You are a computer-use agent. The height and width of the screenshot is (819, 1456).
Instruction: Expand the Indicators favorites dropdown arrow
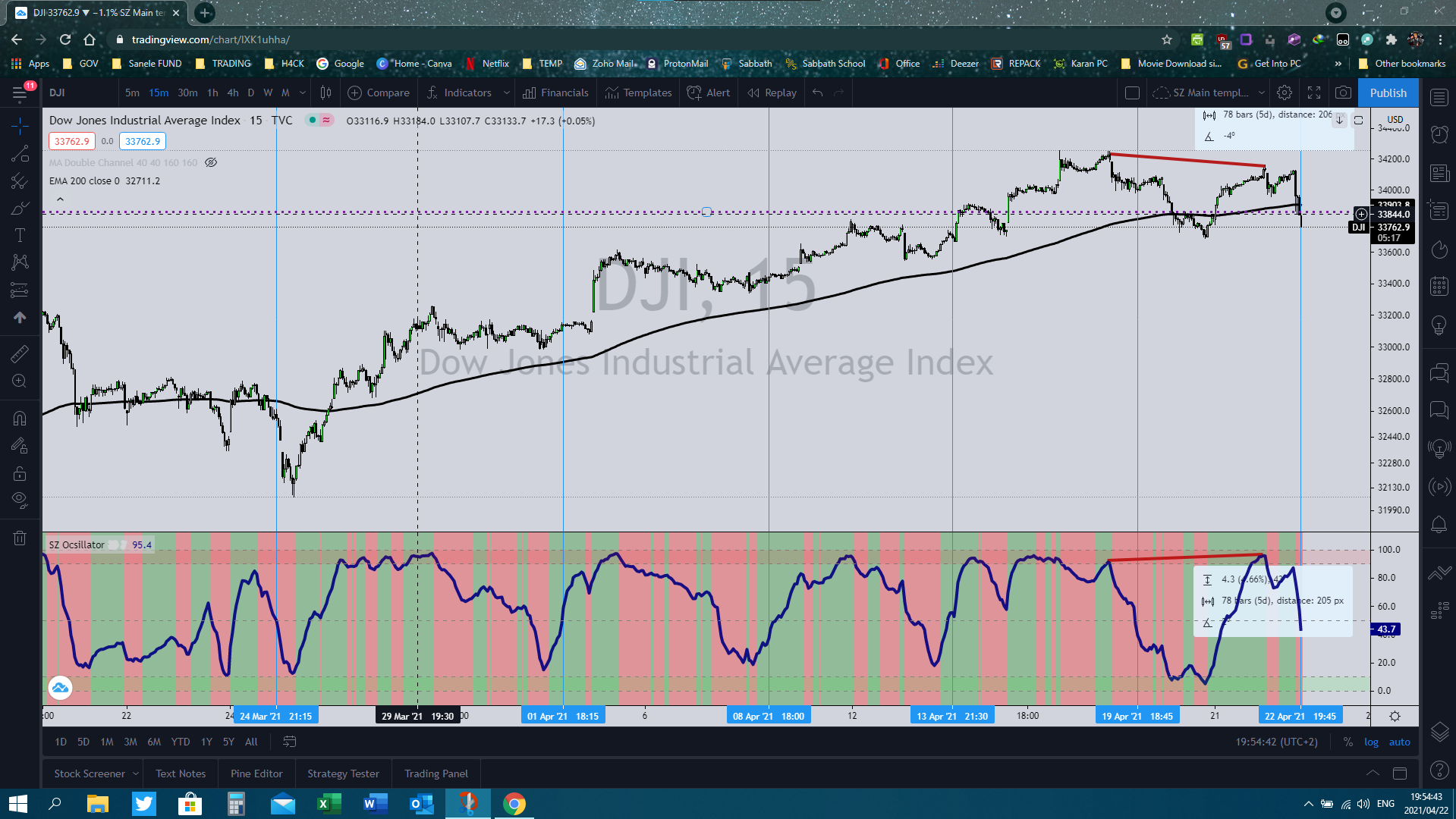pos(507,93)
